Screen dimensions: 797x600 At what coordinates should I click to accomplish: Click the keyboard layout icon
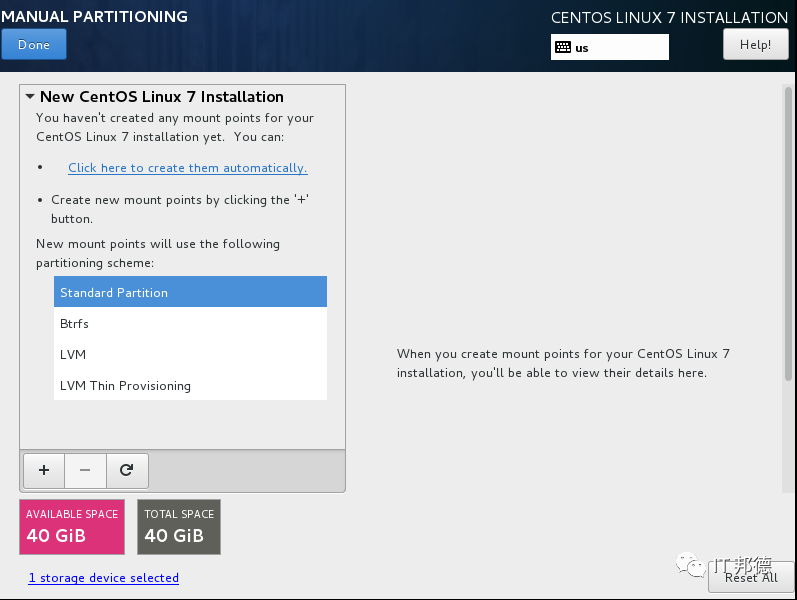(563, 47)
